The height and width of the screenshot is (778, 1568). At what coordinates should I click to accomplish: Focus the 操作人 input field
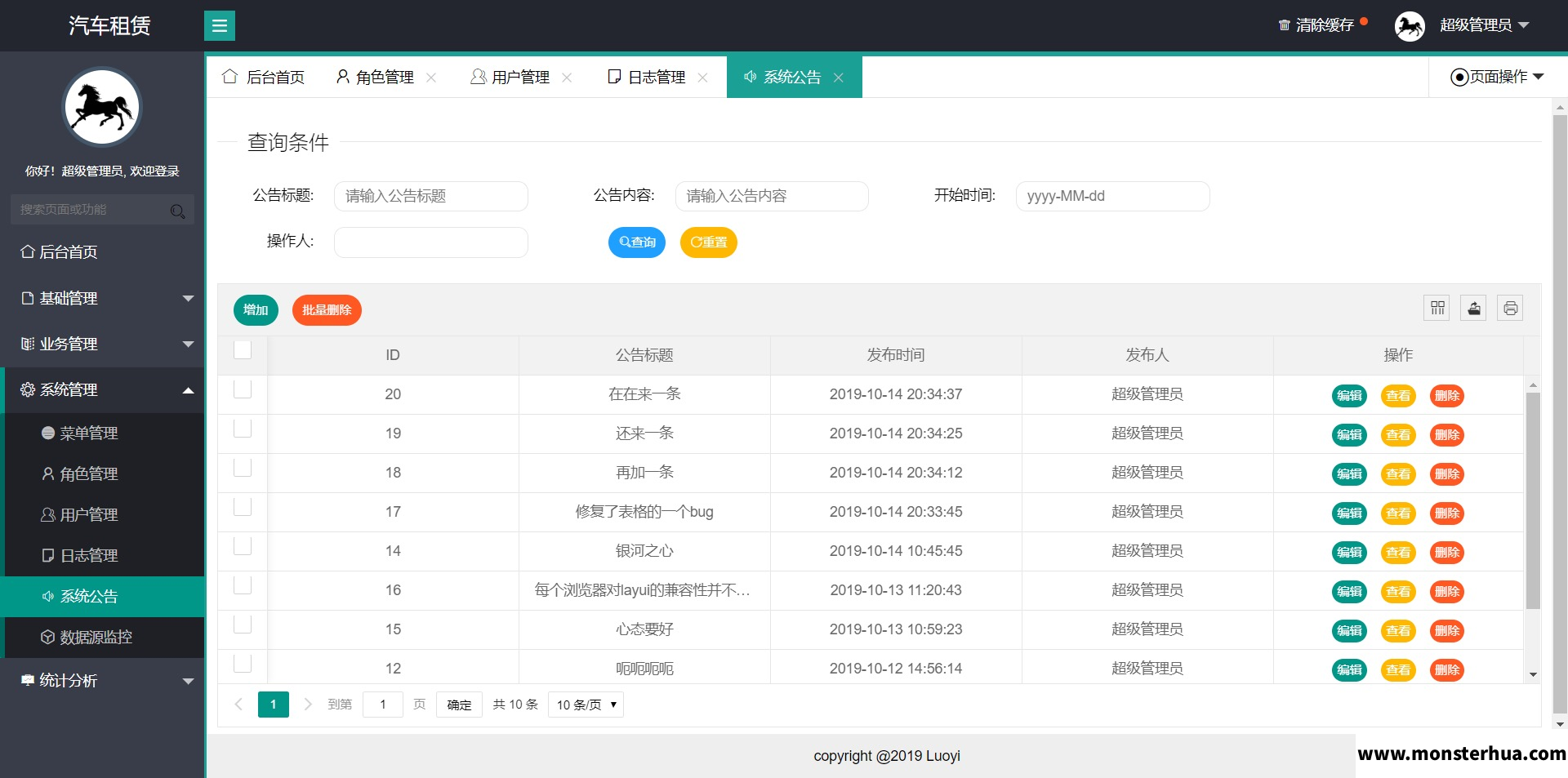[x=430, y=242]
